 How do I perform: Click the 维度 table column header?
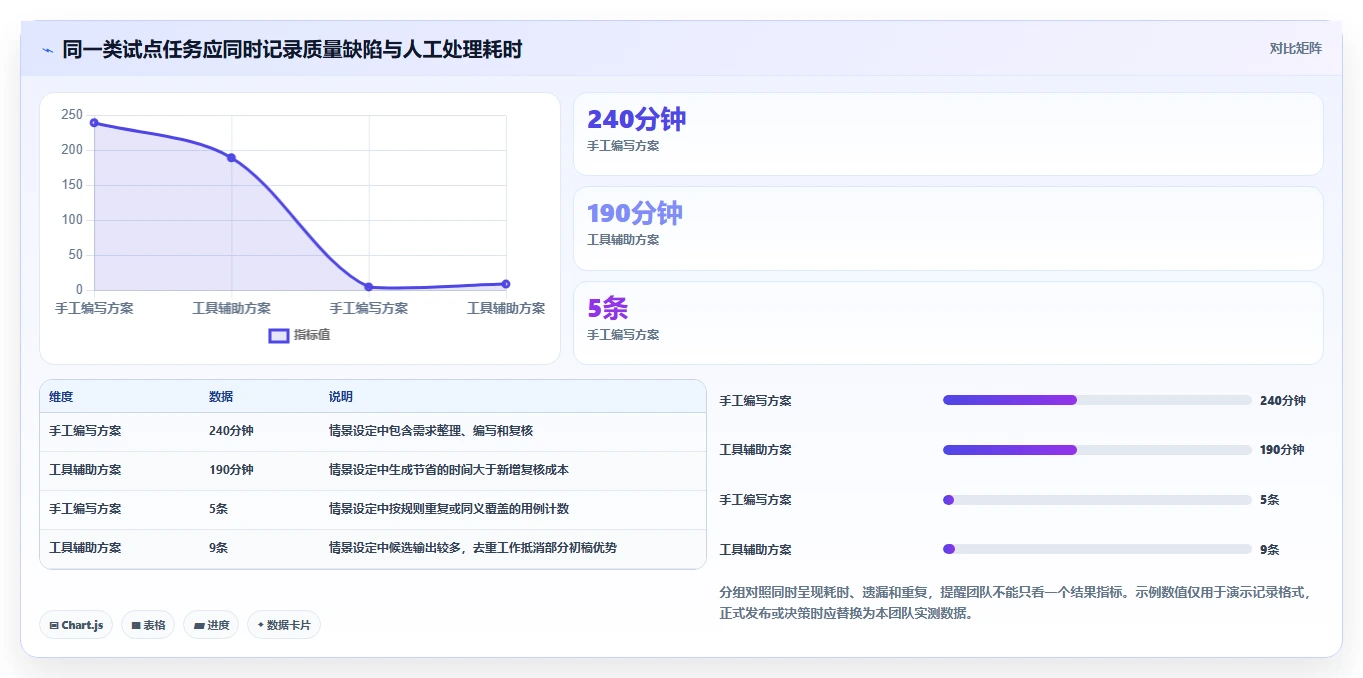click(x=61, y=397)
